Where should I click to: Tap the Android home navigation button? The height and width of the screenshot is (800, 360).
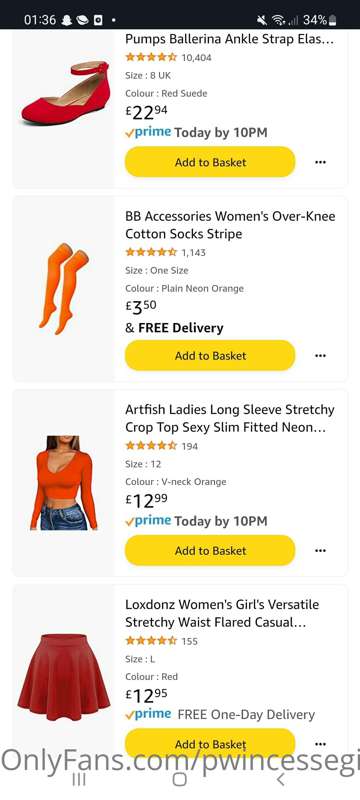[x=179, y=779]
